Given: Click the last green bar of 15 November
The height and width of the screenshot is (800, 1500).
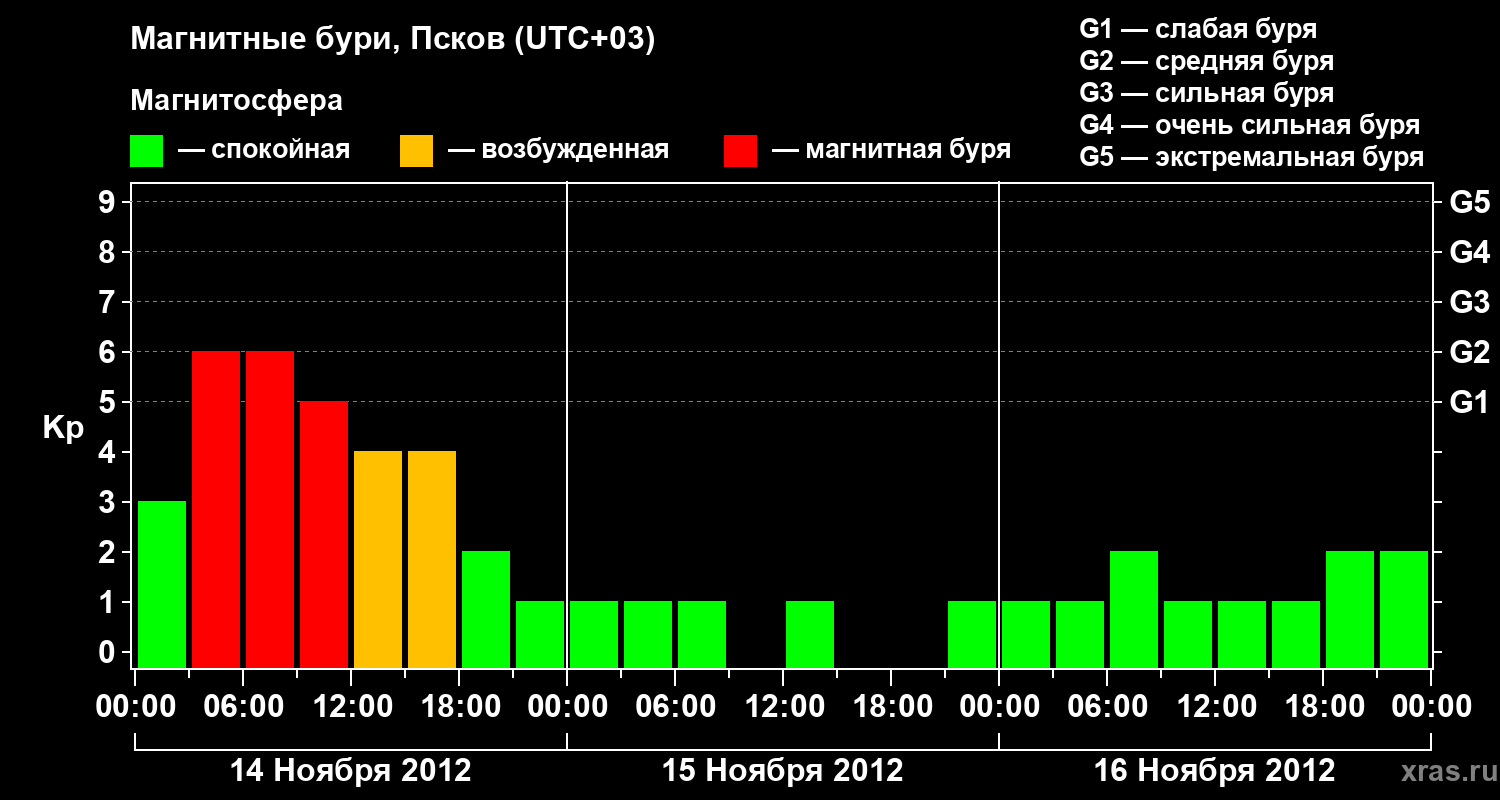Looking at the screenshot, I should (972, 634).
